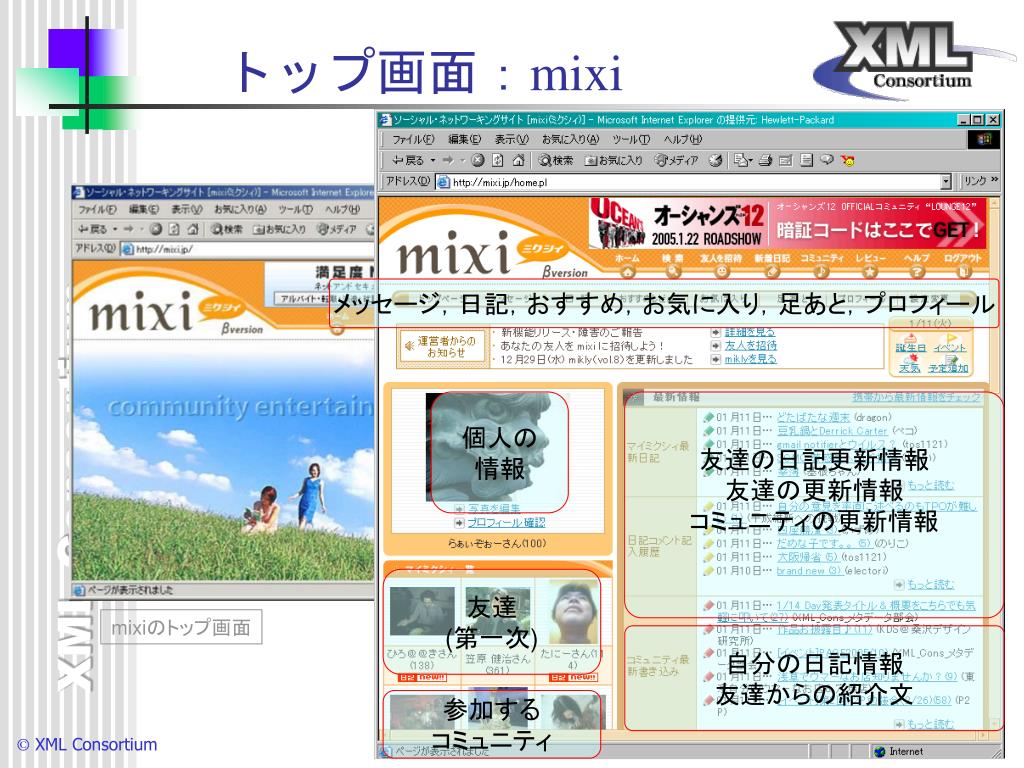Open the View (表示) menu in the front window
Viewport: 1024px width, 768px height.
pyautogui.click(x=511, y=139)
